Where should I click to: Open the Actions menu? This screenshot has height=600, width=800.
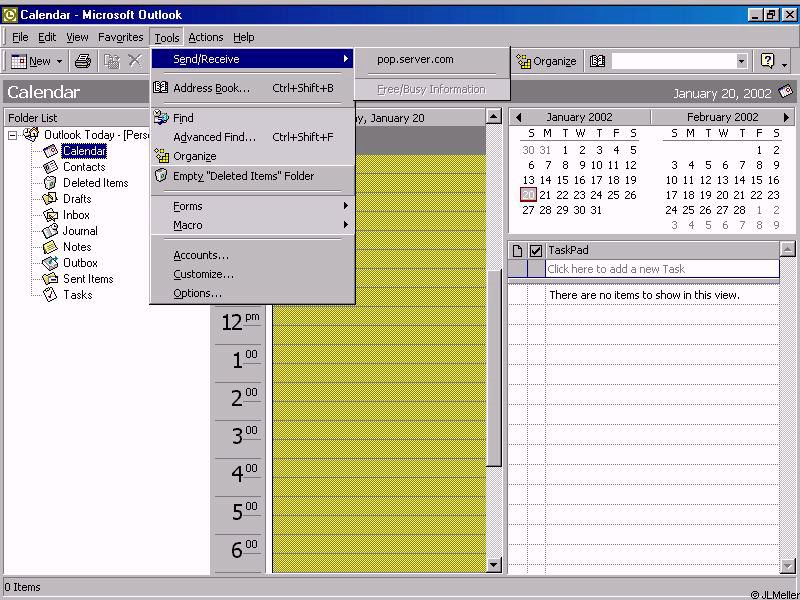point(206,37)
